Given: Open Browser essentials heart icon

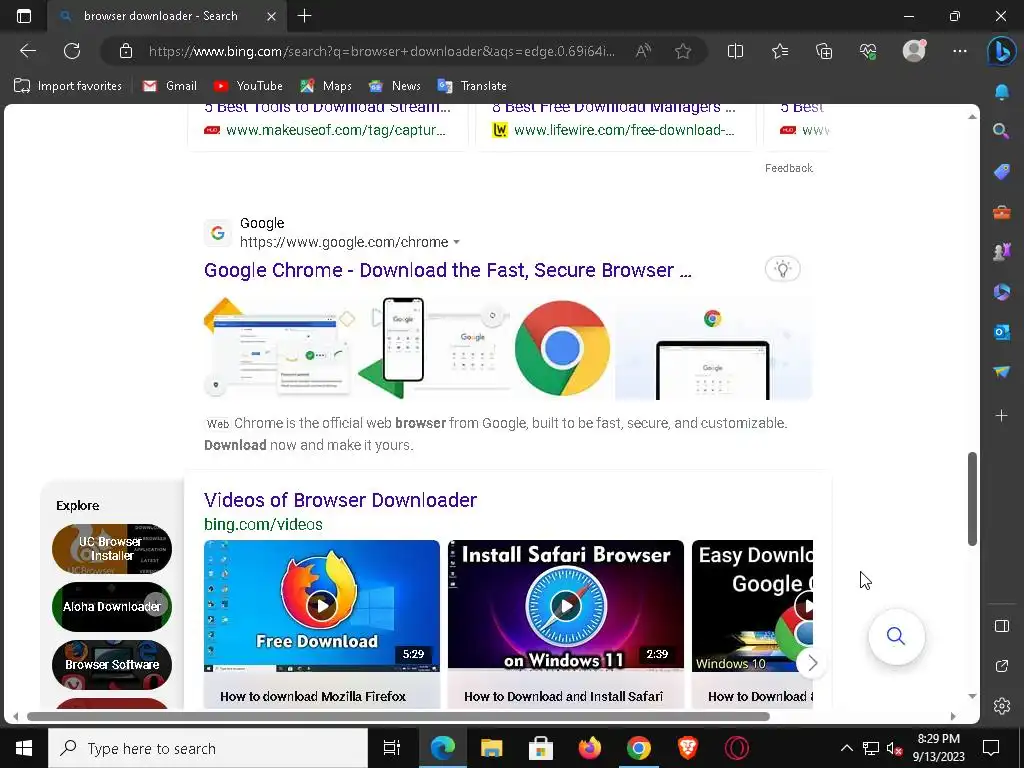Looking at the screenshot, I should point(868,51).
